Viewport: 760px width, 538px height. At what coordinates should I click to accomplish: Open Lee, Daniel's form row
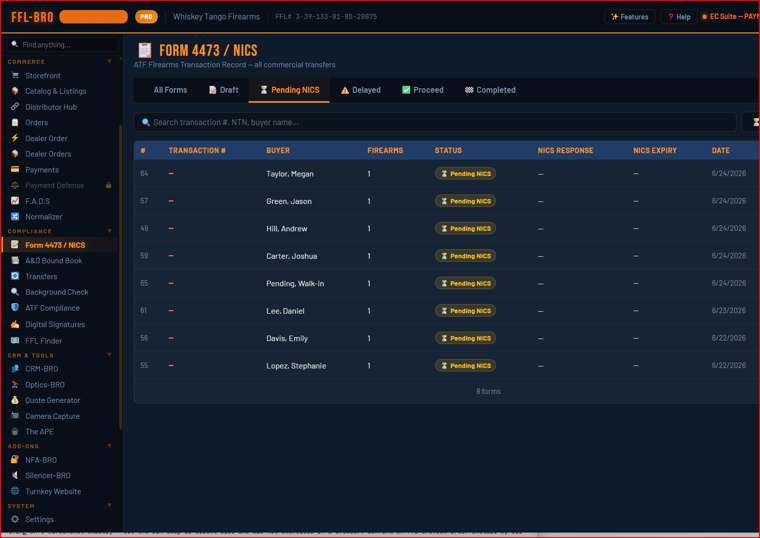coord(446,311)
